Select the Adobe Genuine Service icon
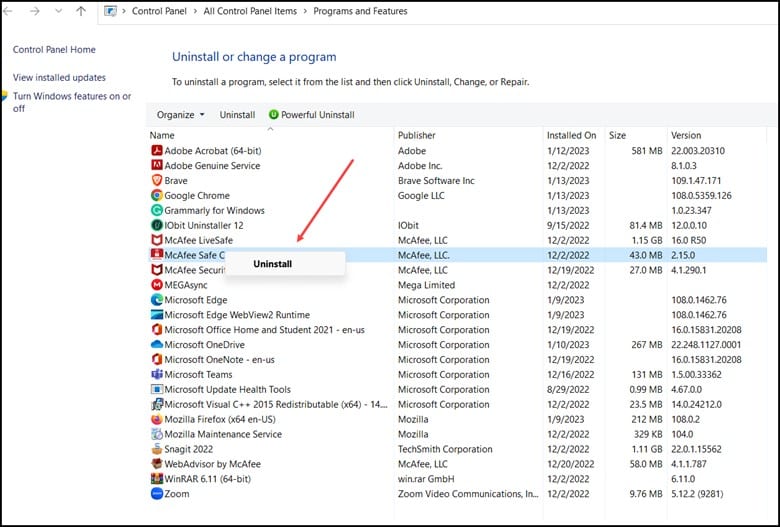 coord(157,165)
